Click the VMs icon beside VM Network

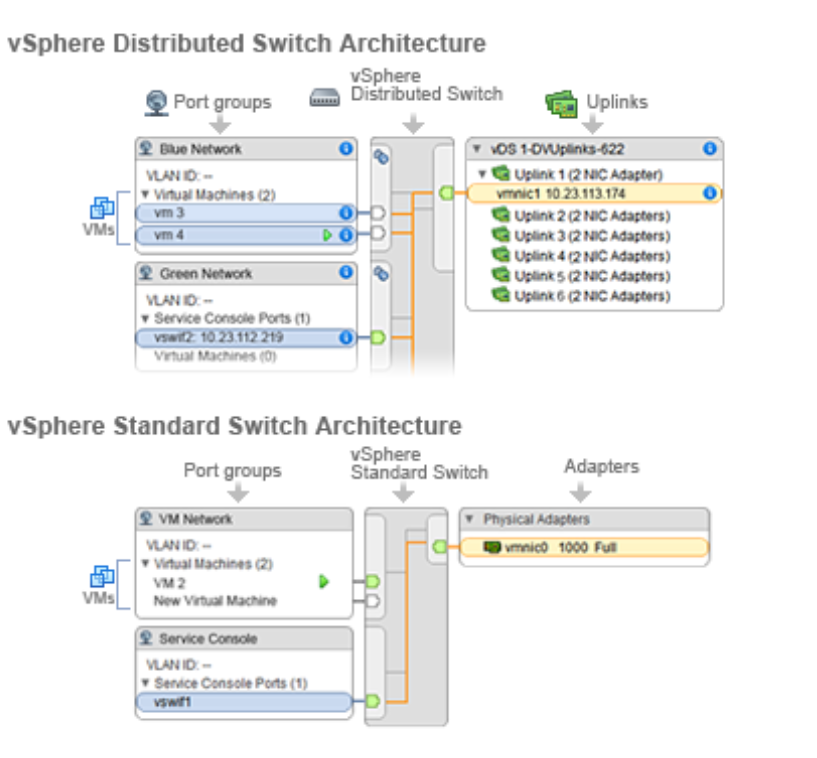102,576
